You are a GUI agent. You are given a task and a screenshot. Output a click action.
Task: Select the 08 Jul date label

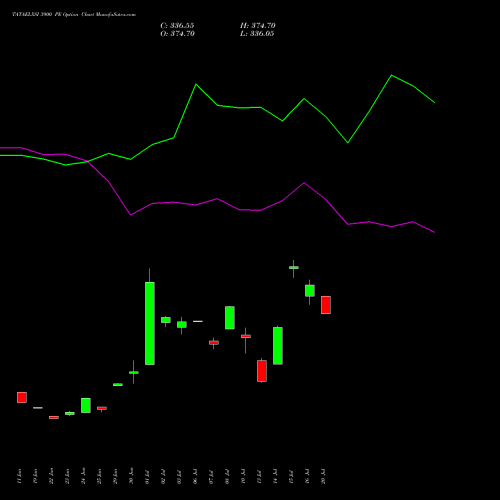[227, 477]
